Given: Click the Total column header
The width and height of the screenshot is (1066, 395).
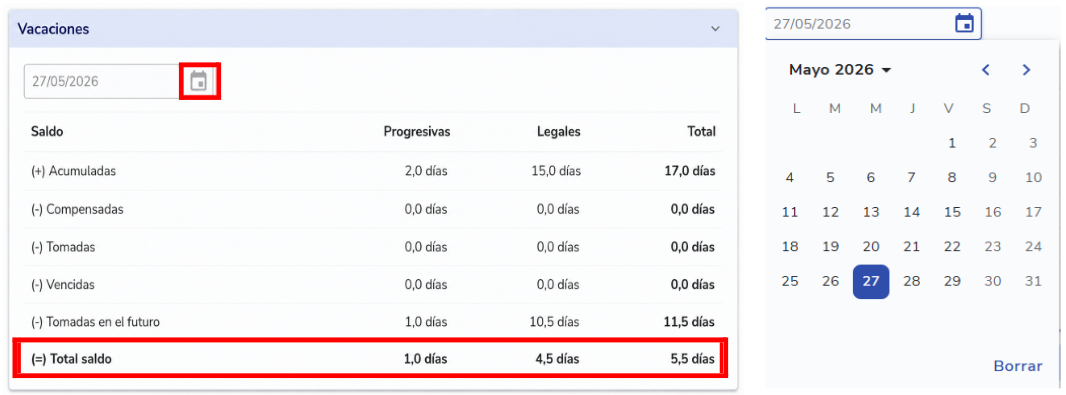Looking at the screenshot, I should tap(701, 132).
